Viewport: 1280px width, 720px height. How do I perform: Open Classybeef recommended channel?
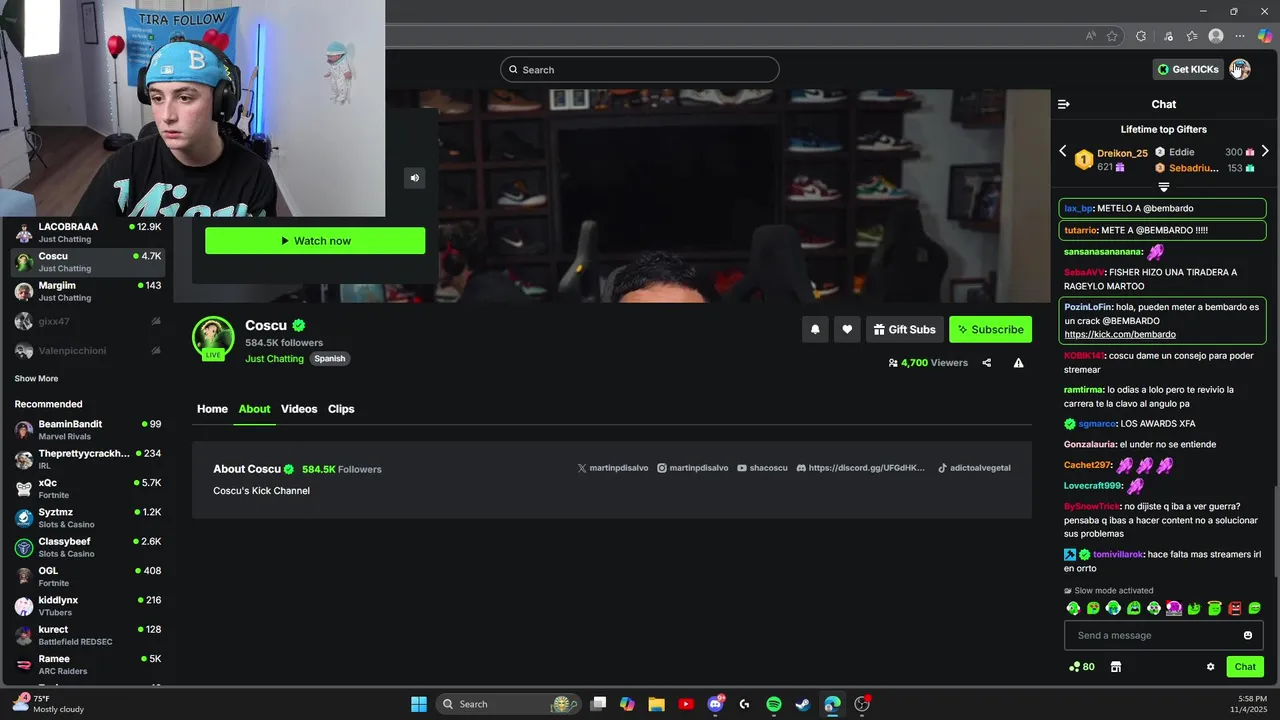pyautogui.click(x=86, y=547)
